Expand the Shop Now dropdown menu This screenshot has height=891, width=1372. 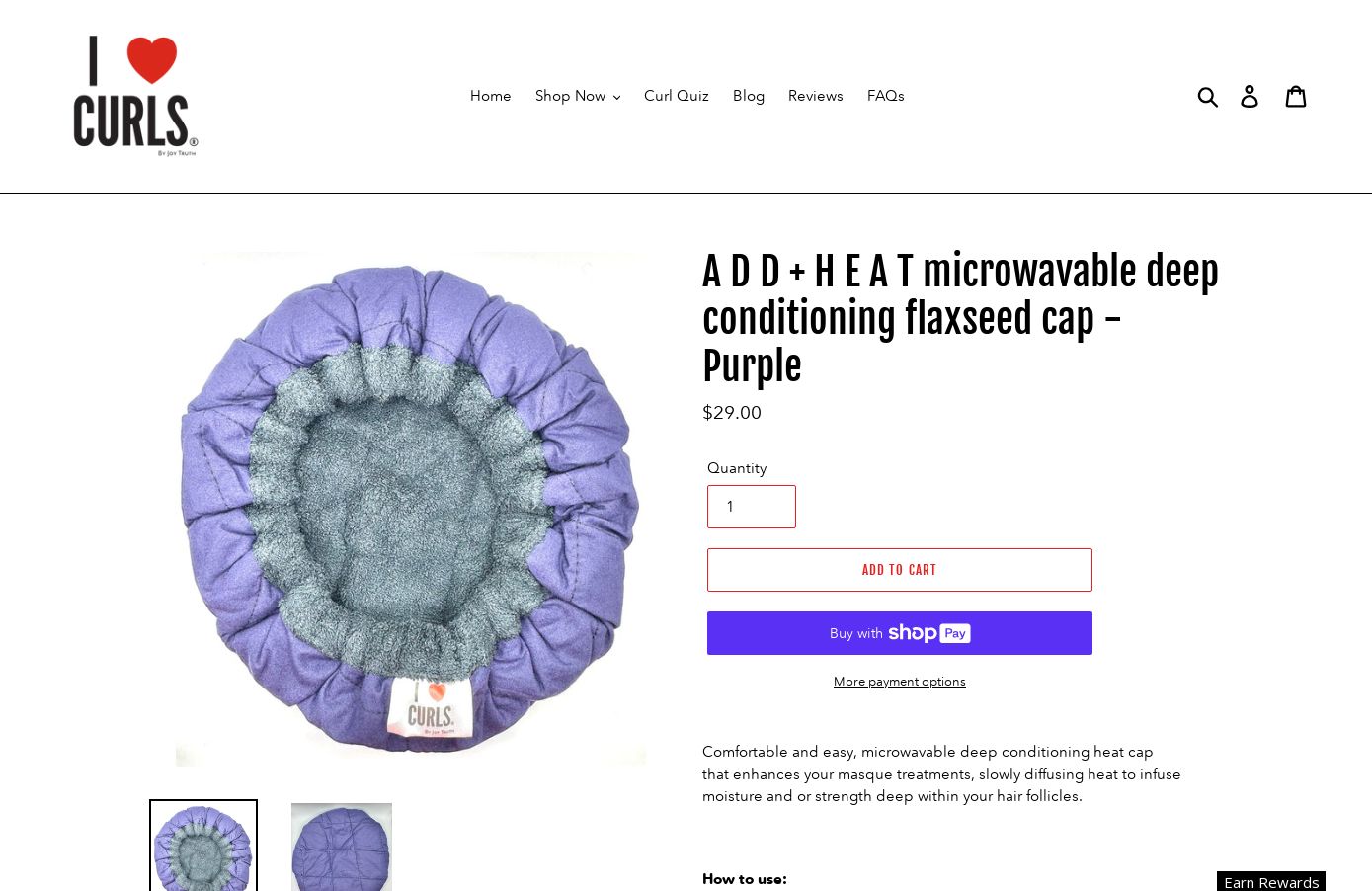point(578,96)
